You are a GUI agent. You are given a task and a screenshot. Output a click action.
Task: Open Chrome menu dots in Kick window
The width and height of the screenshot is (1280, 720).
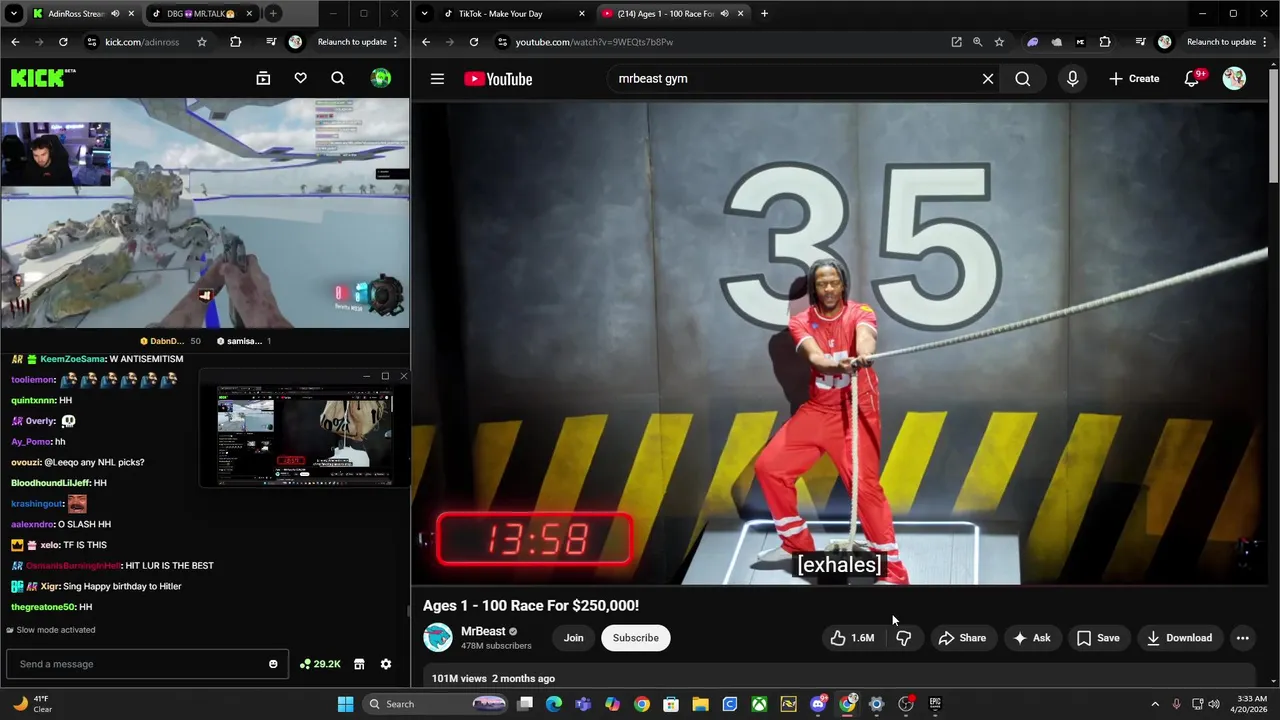coord(396,42)
